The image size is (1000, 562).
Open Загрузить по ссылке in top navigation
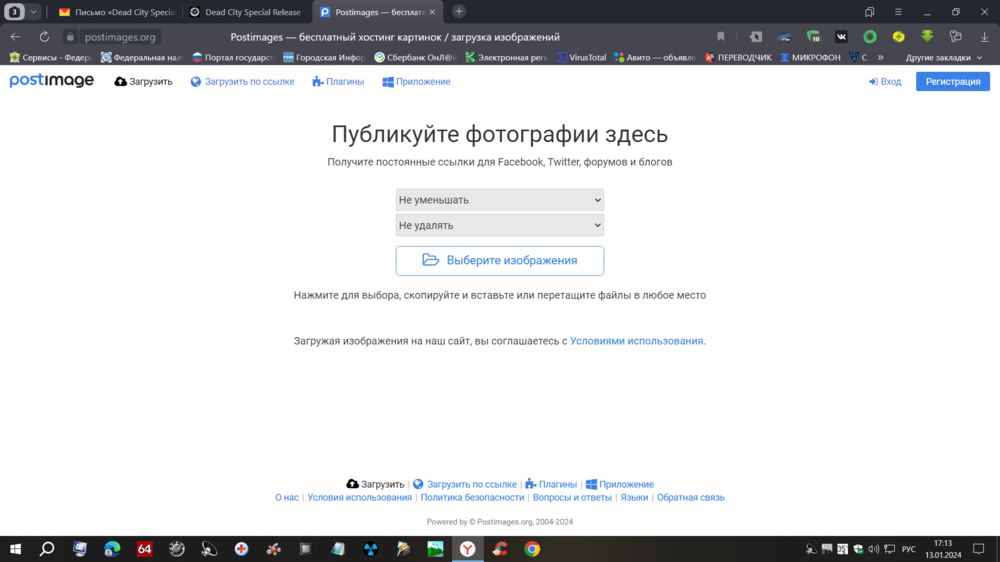[242, 82]
